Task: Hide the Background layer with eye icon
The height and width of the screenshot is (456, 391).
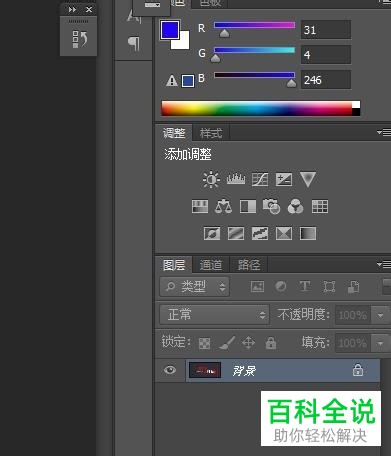Action: pyautogui.click(x=170, y=370)
